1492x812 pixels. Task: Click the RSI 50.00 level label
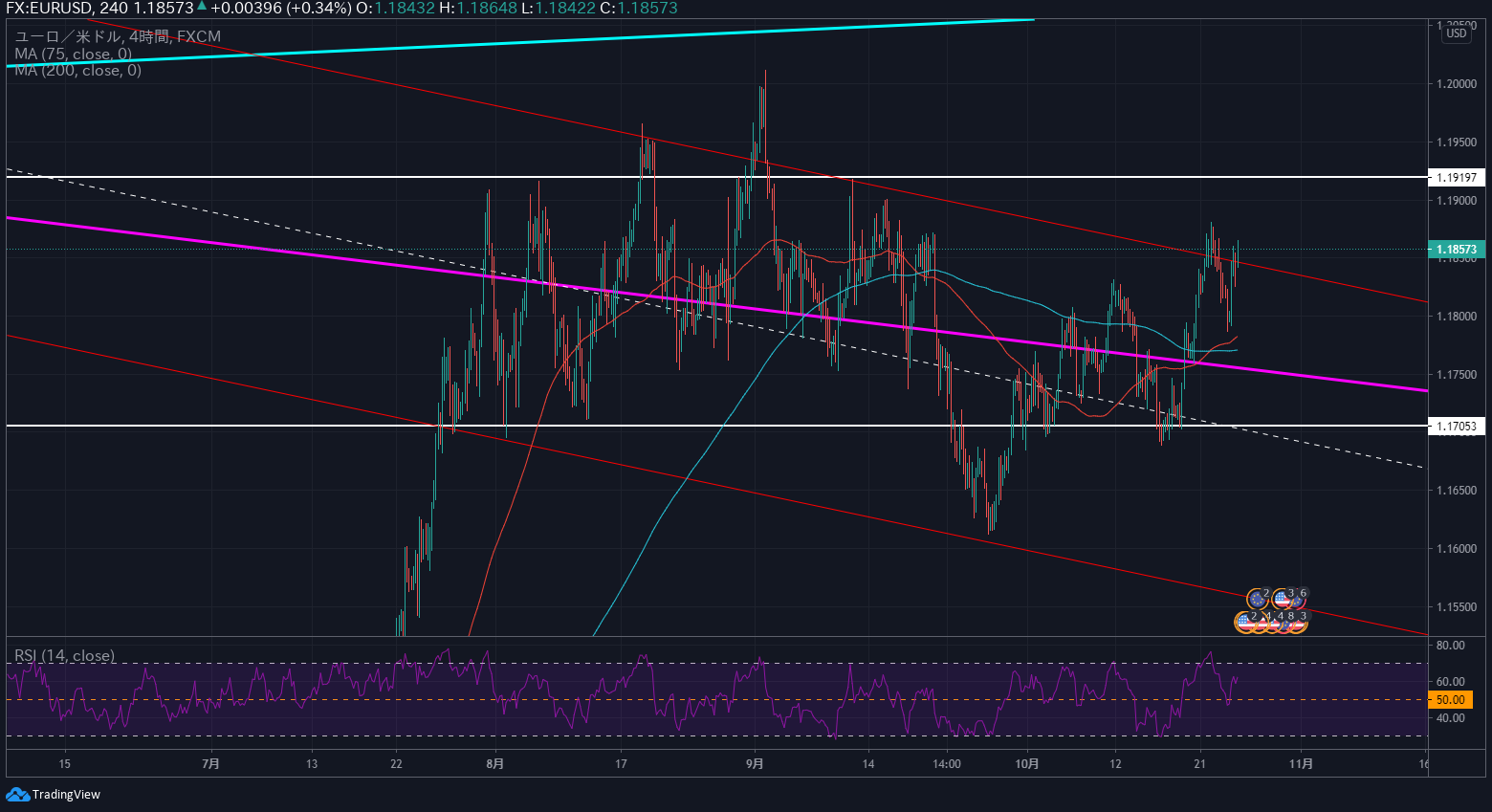tap(1450, 700)
